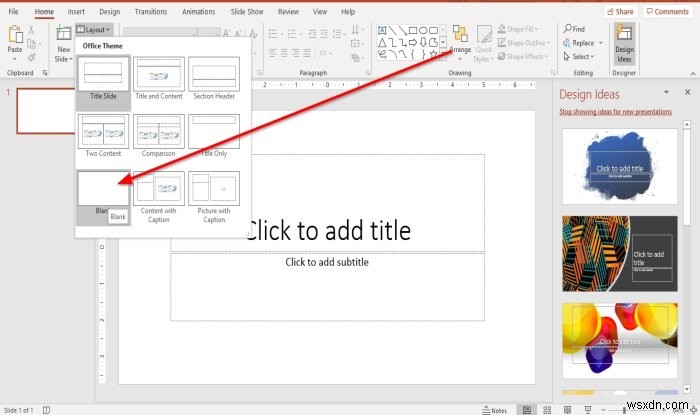Select the text box shape in shapes gallery
The width and height of the screenshot is (700, 415).
point(382,30)
